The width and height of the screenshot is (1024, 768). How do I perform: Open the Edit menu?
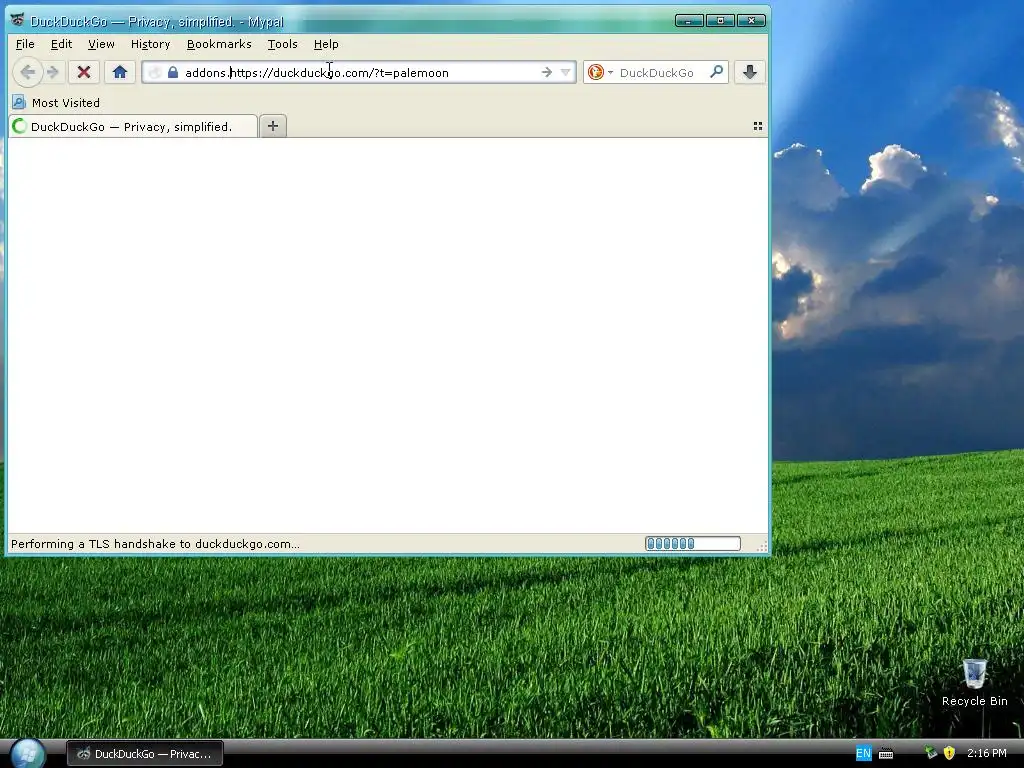pyautogui.click(x=61, y=44)
